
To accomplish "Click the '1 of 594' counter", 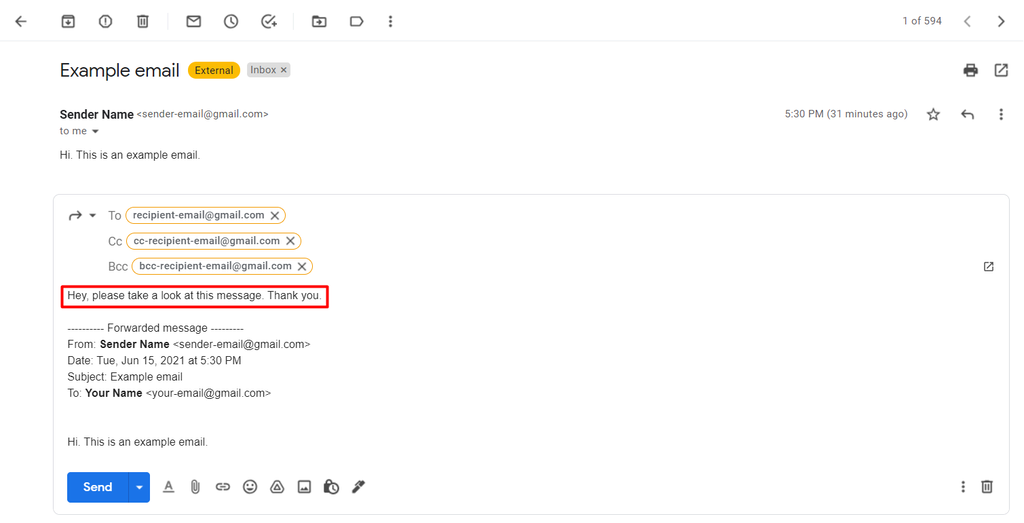I will pos(922,21).
